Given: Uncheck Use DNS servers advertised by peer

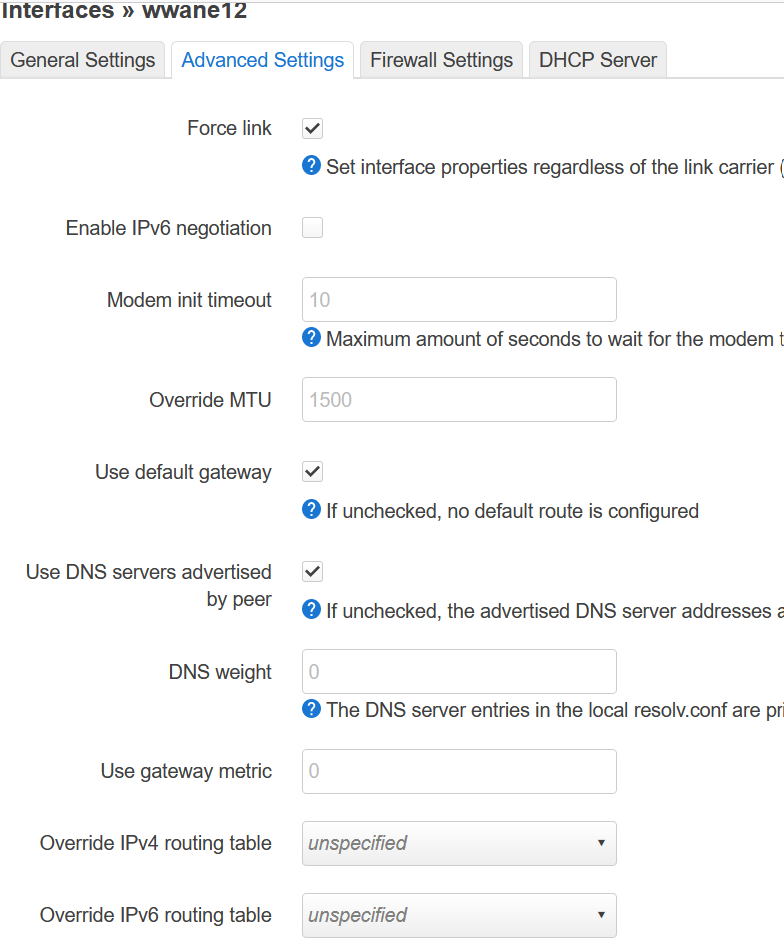Looking at the screenshot, I should pos(312,571).
